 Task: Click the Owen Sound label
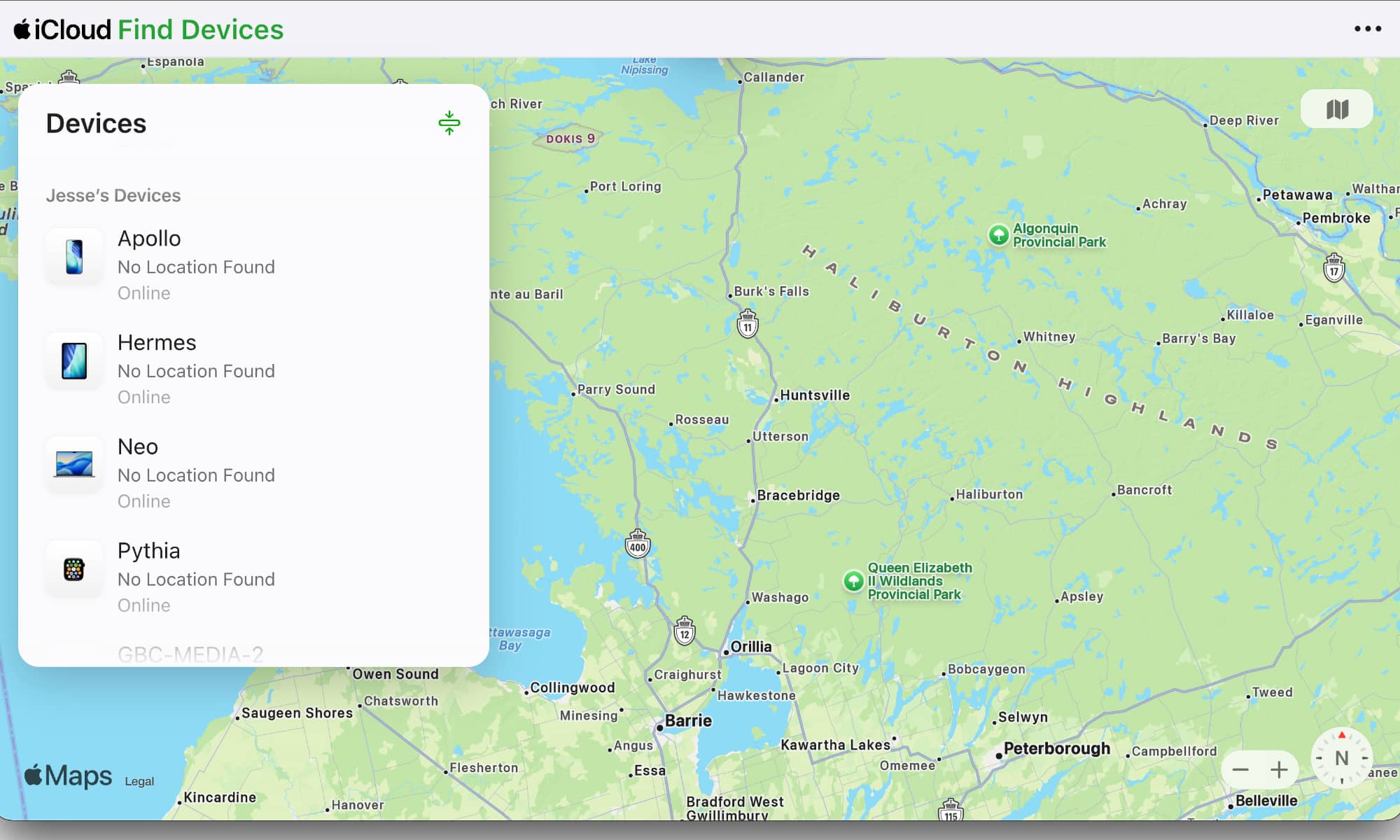click(395, 674)
